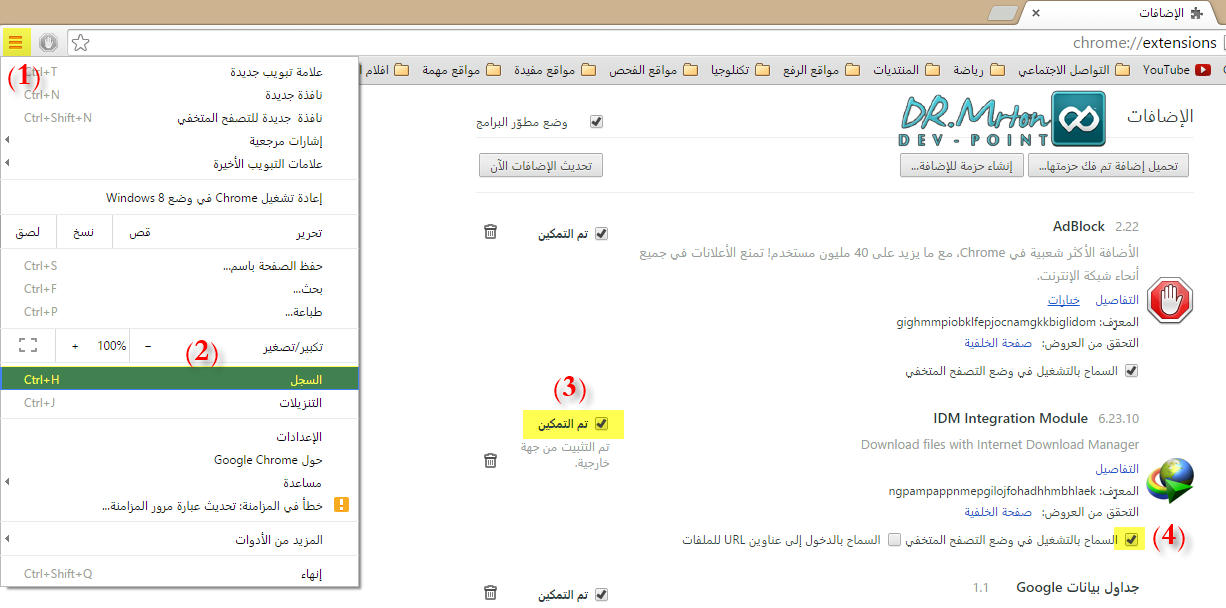Click the sync error menu entry text
The width and height of the screenshot is (1226, 608).
(x=214, y=506)
